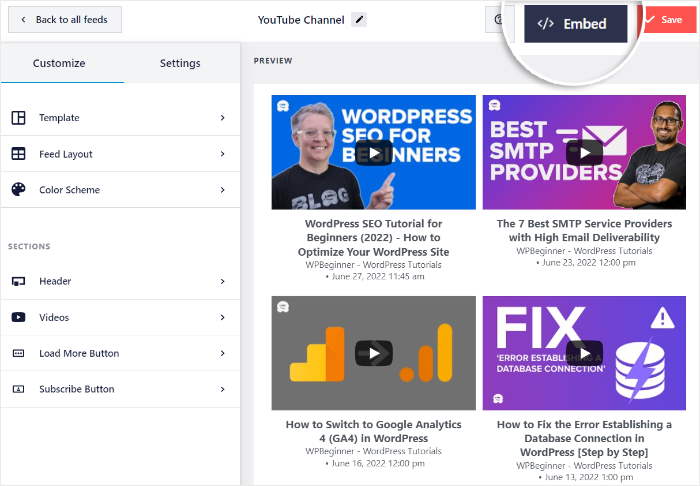Expand the Template chevron arrow
Image resolution: width=700 pixels, height=486 pixels.
coord(222,118)
